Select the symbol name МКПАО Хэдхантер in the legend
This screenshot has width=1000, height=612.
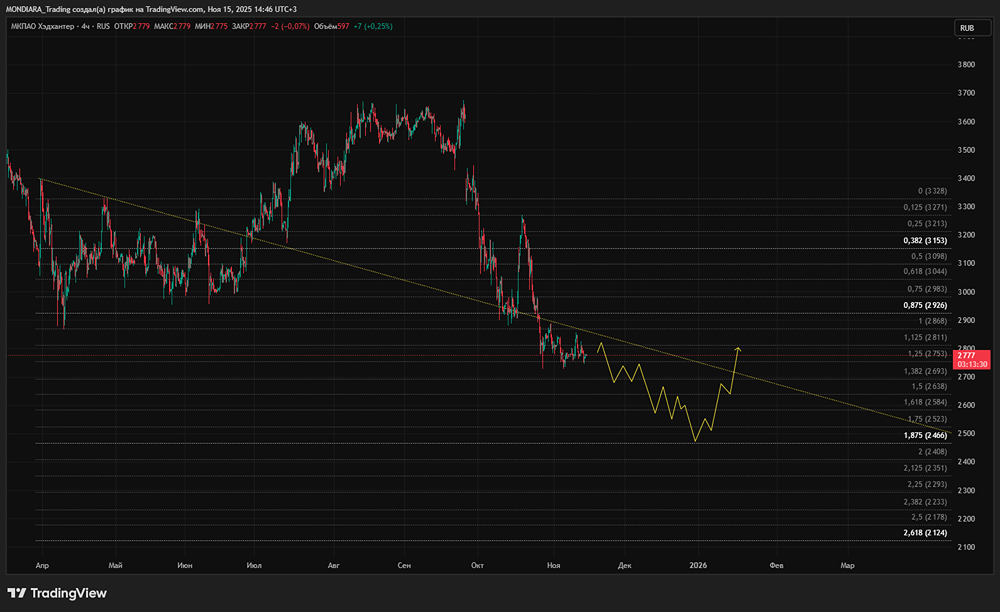[45, 28]
